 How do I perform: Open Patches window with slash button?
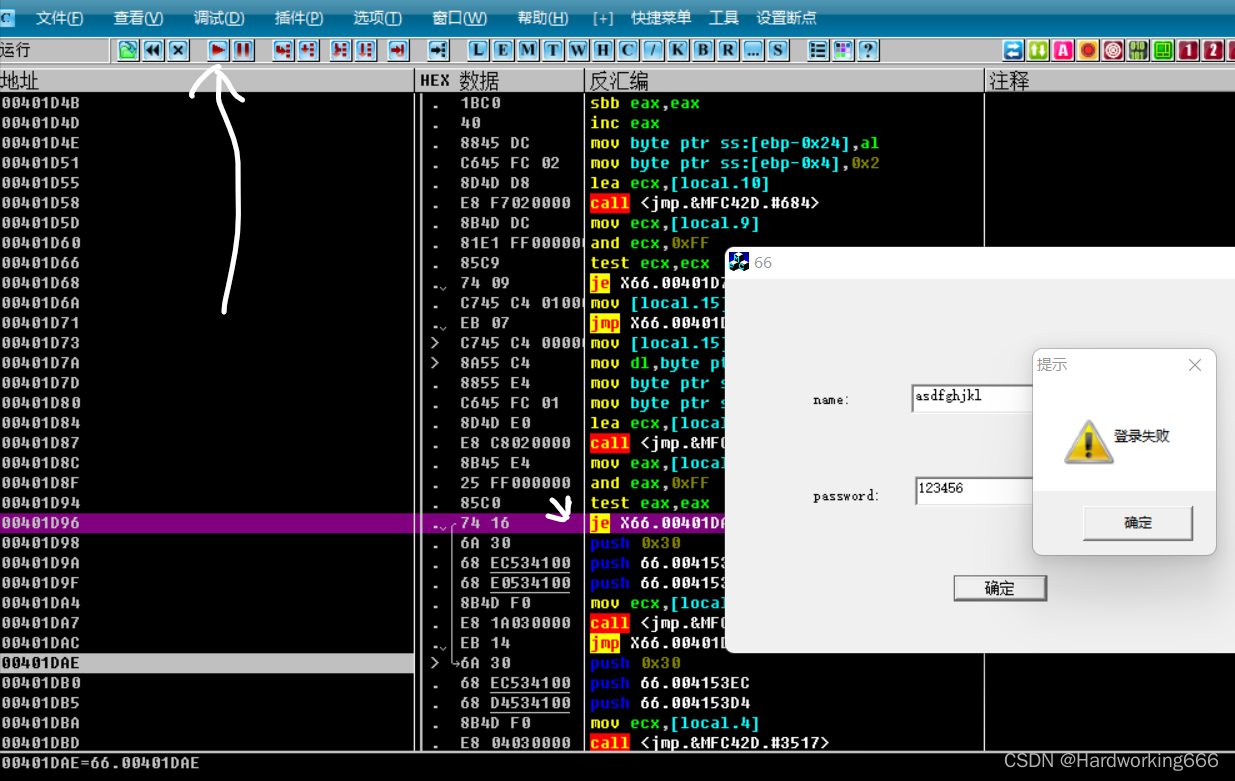653,50
